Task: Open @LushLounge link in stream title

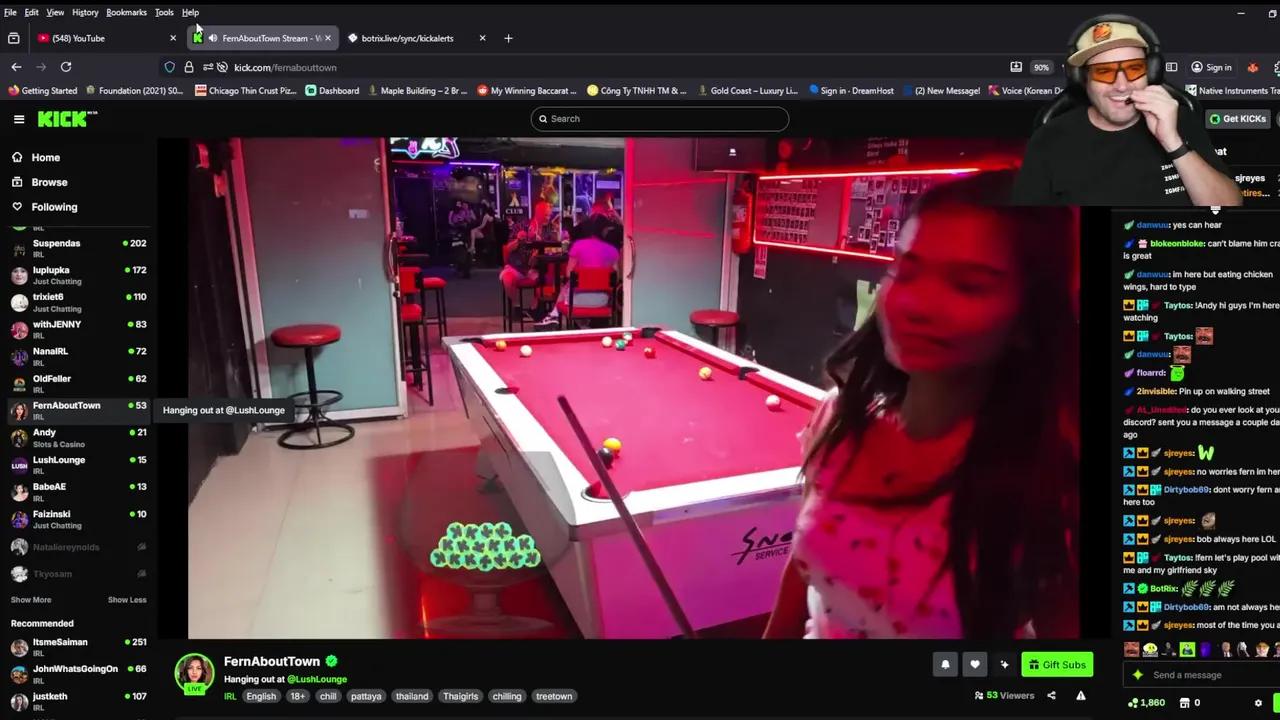Action: click(x=317, y=680)
